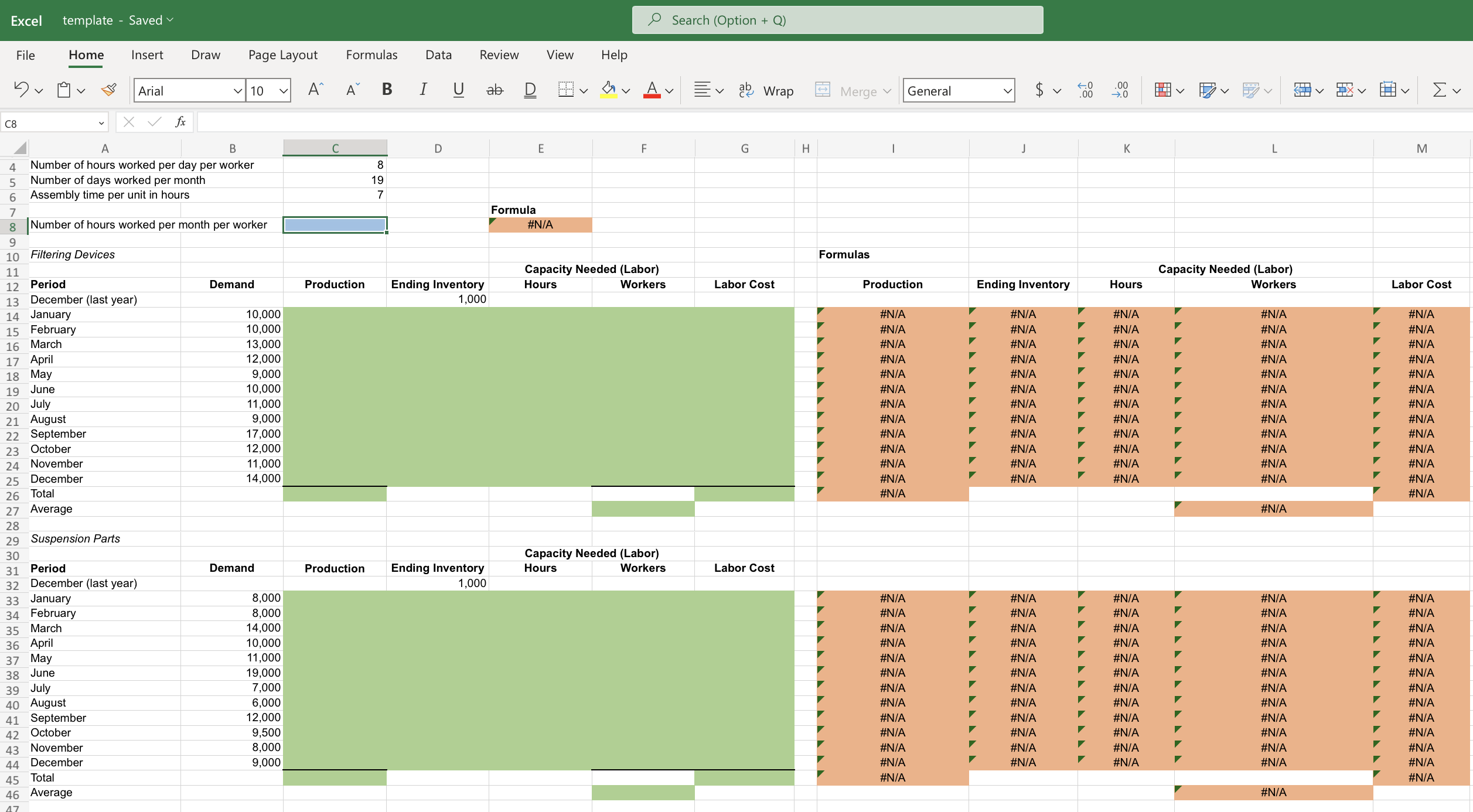Toggle Strikethrough formatting
This screenshot has width=1473, height=812.
[495, 90]
